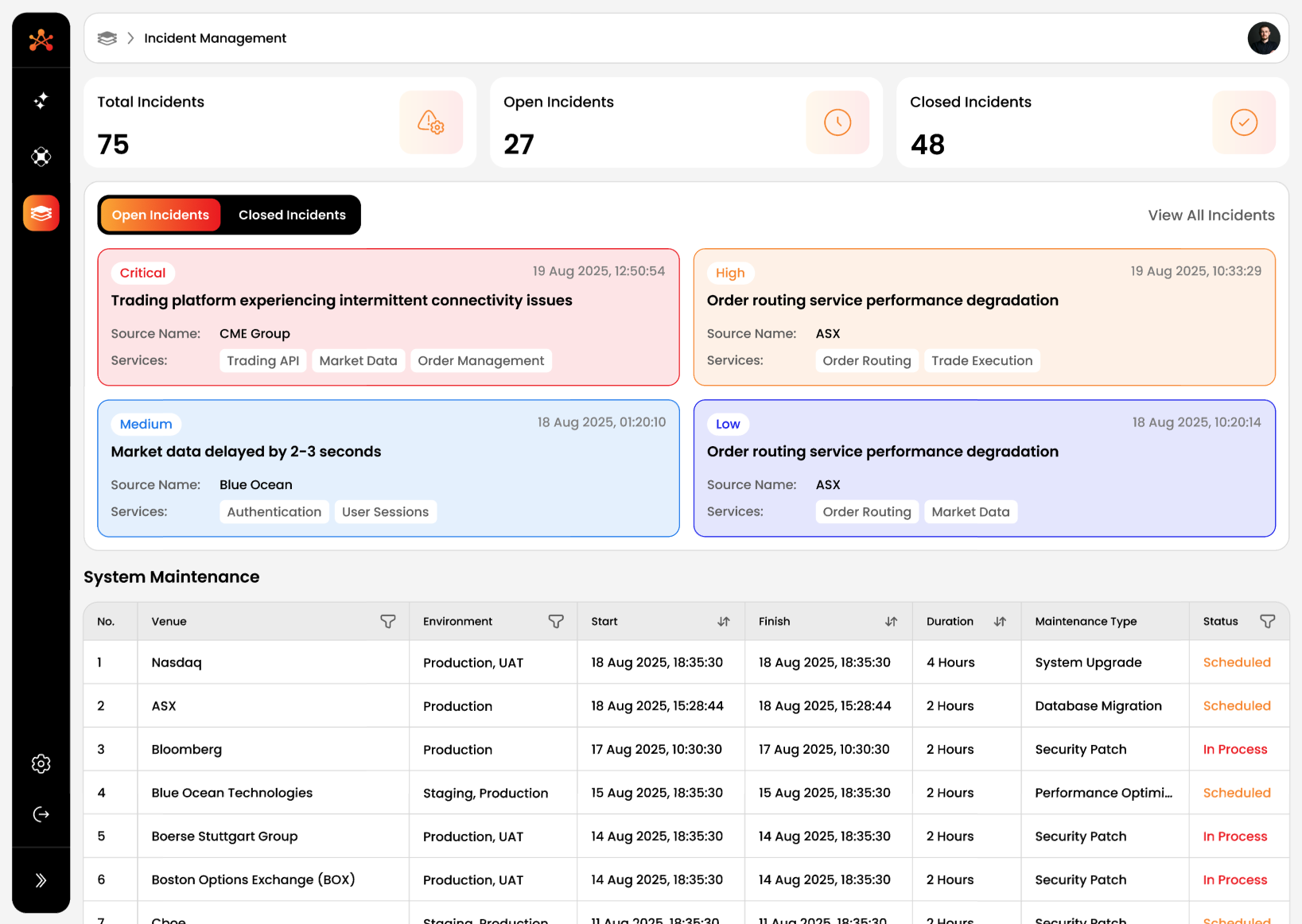
Task: Toggle sorting on the Duration column
Action: point(1000,622)
